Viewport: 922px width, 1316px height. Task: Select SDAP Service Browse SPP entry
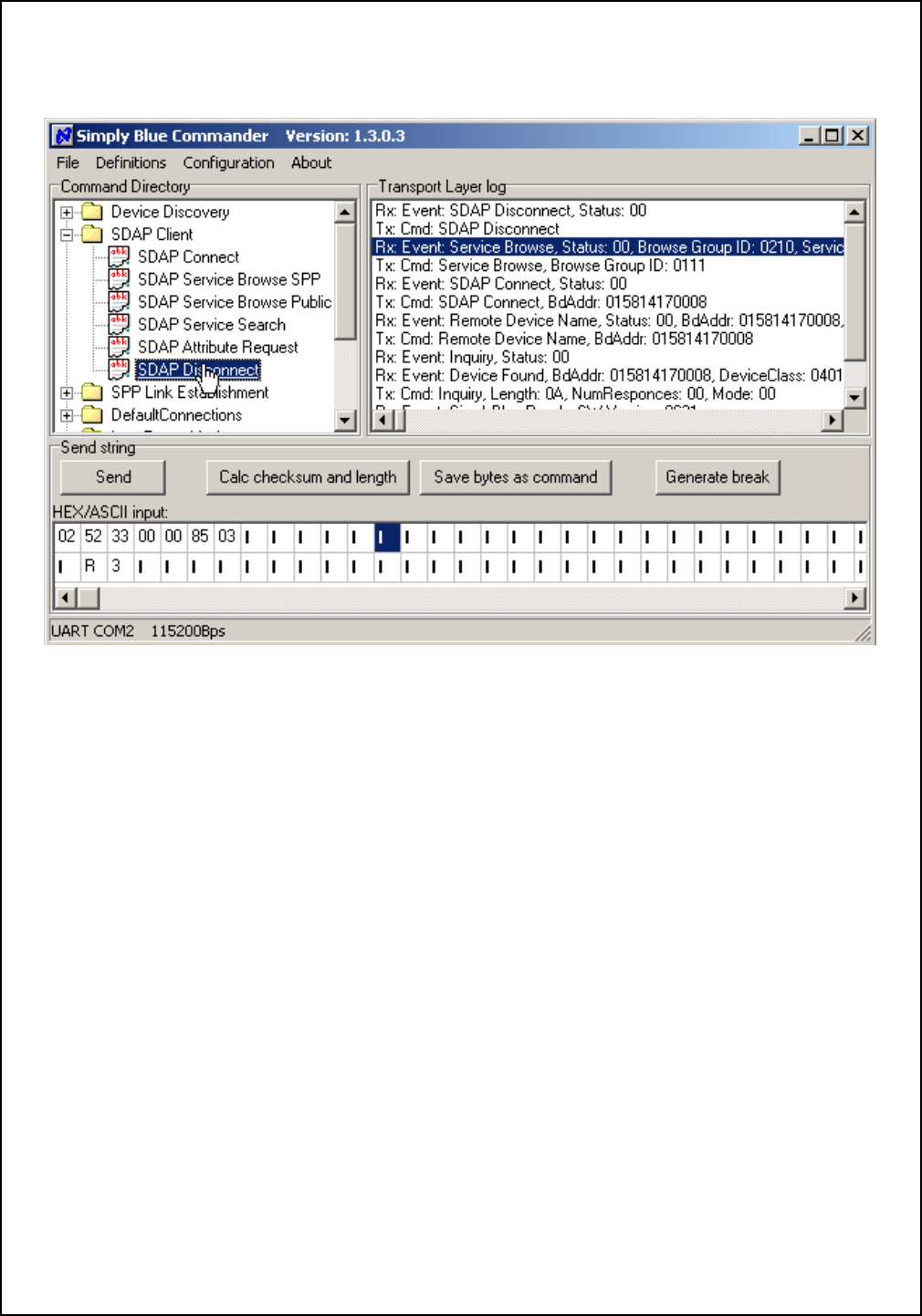click(229, 279)
